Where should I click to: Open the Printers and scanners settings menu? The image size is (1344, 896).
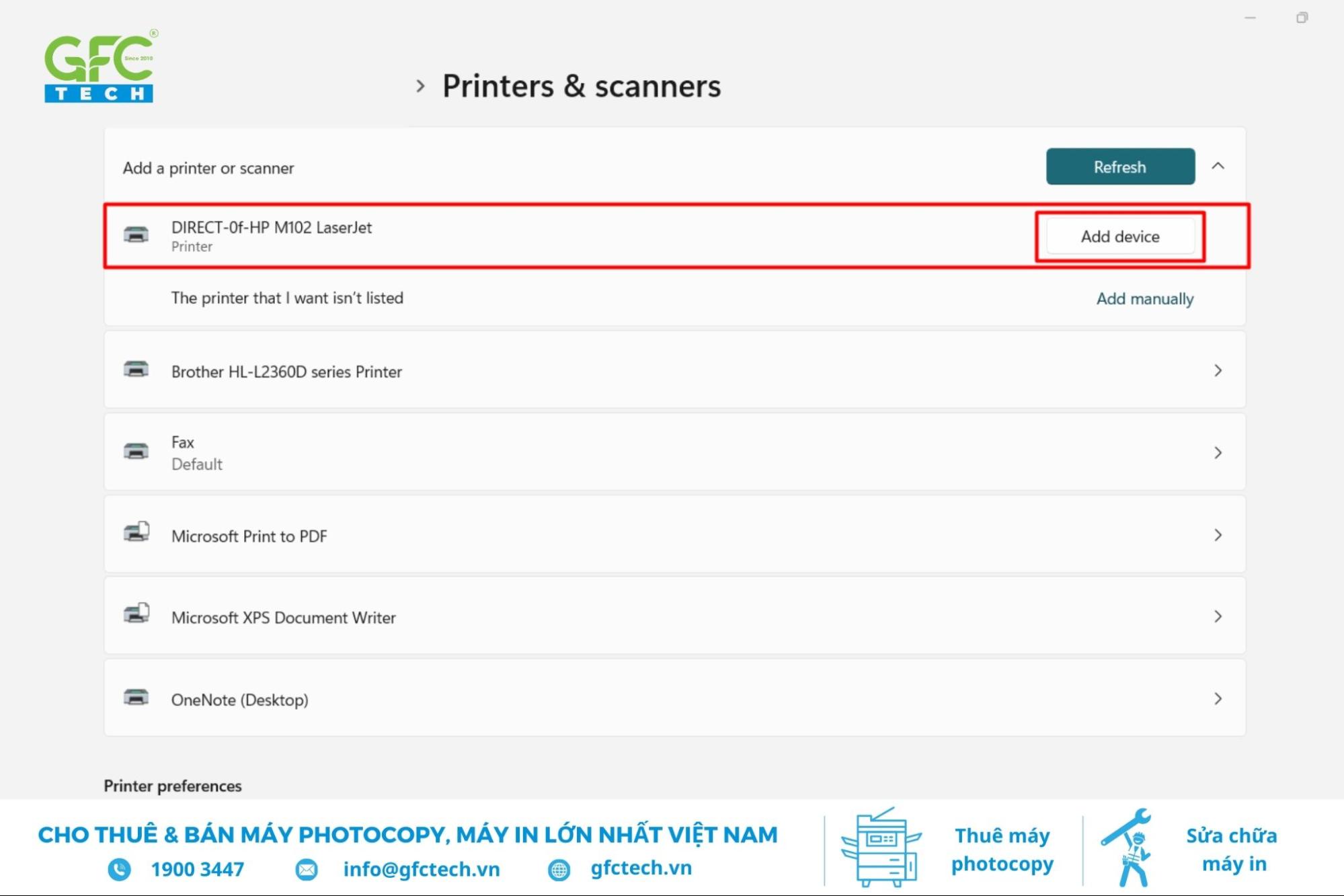click(x=581, y=84)
